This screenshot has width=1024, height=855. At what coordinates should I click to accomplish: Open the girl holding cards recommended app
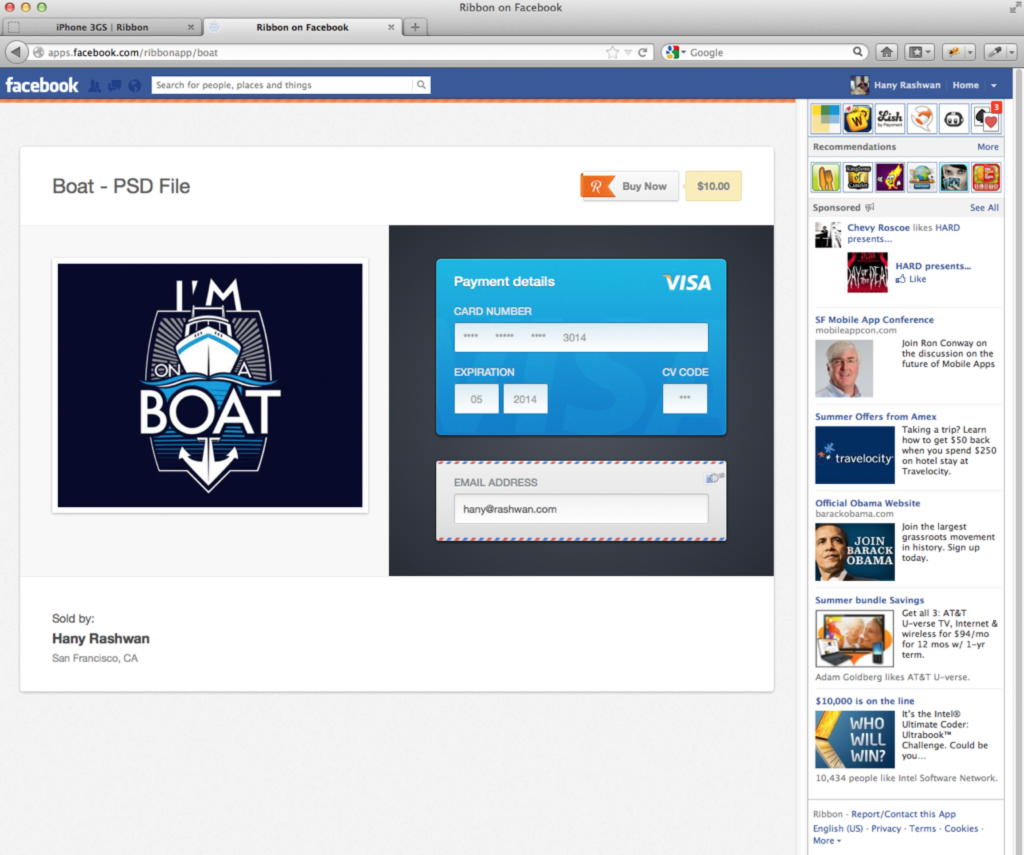pos(953,177)
